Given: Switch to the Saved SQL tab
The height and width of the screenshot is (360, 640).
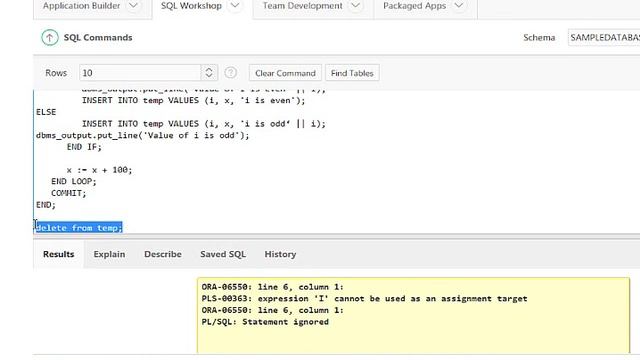Looking at the screenshot, I should [223, 254].
